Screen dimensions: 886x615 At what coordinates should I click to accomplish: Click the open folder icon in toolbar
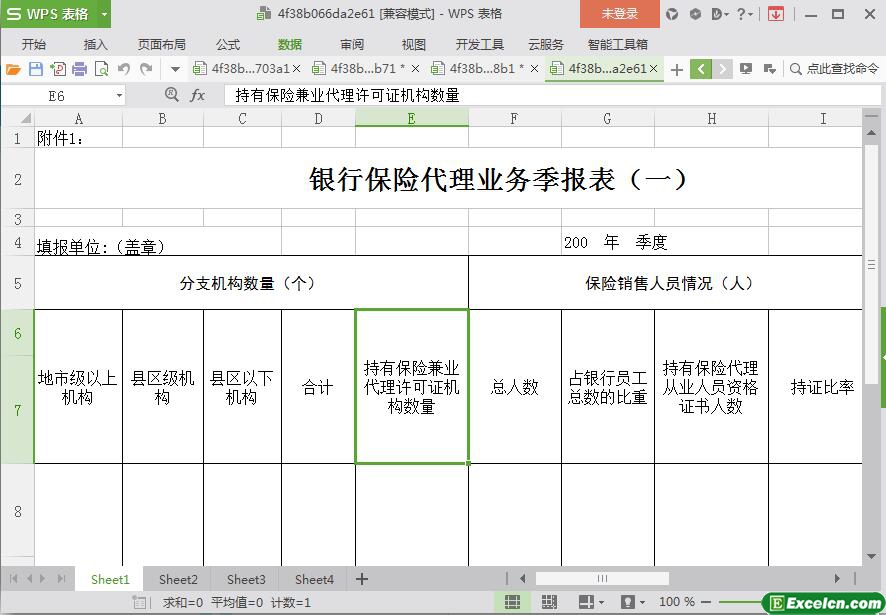coord(13,69)
